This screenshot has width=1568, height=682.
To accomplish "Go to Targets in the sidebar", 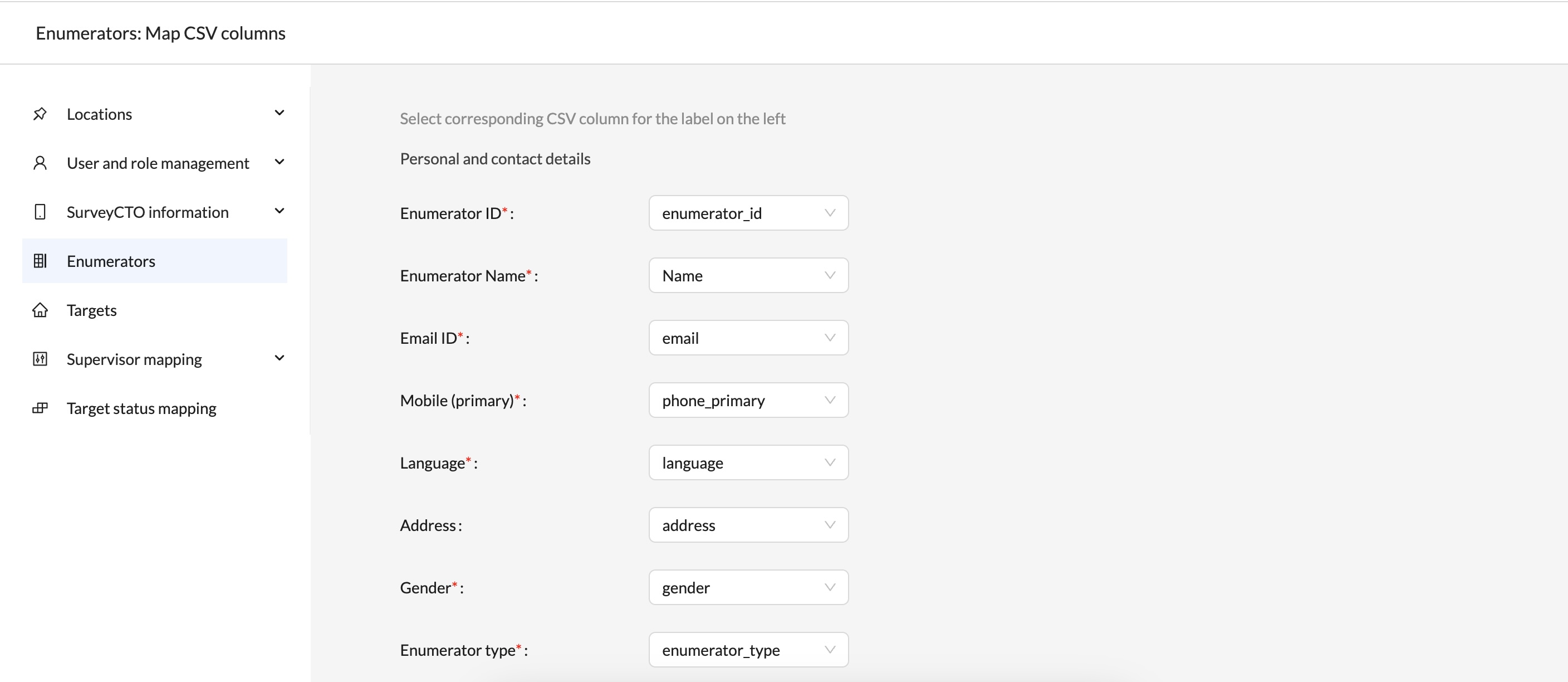I will point(155,310).
